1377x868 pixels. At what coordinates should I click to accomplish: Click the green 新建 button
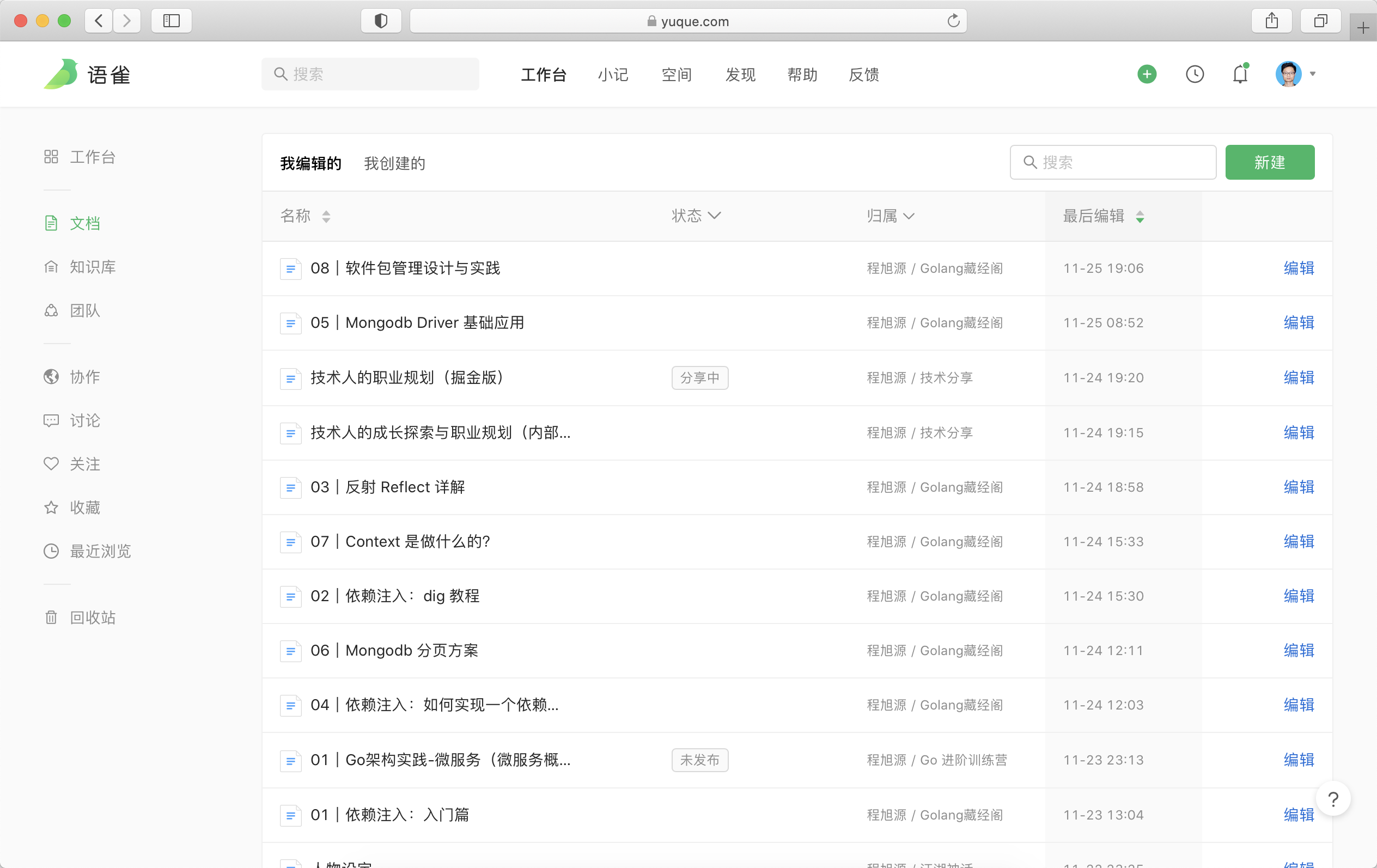[x=1270, y=162]
